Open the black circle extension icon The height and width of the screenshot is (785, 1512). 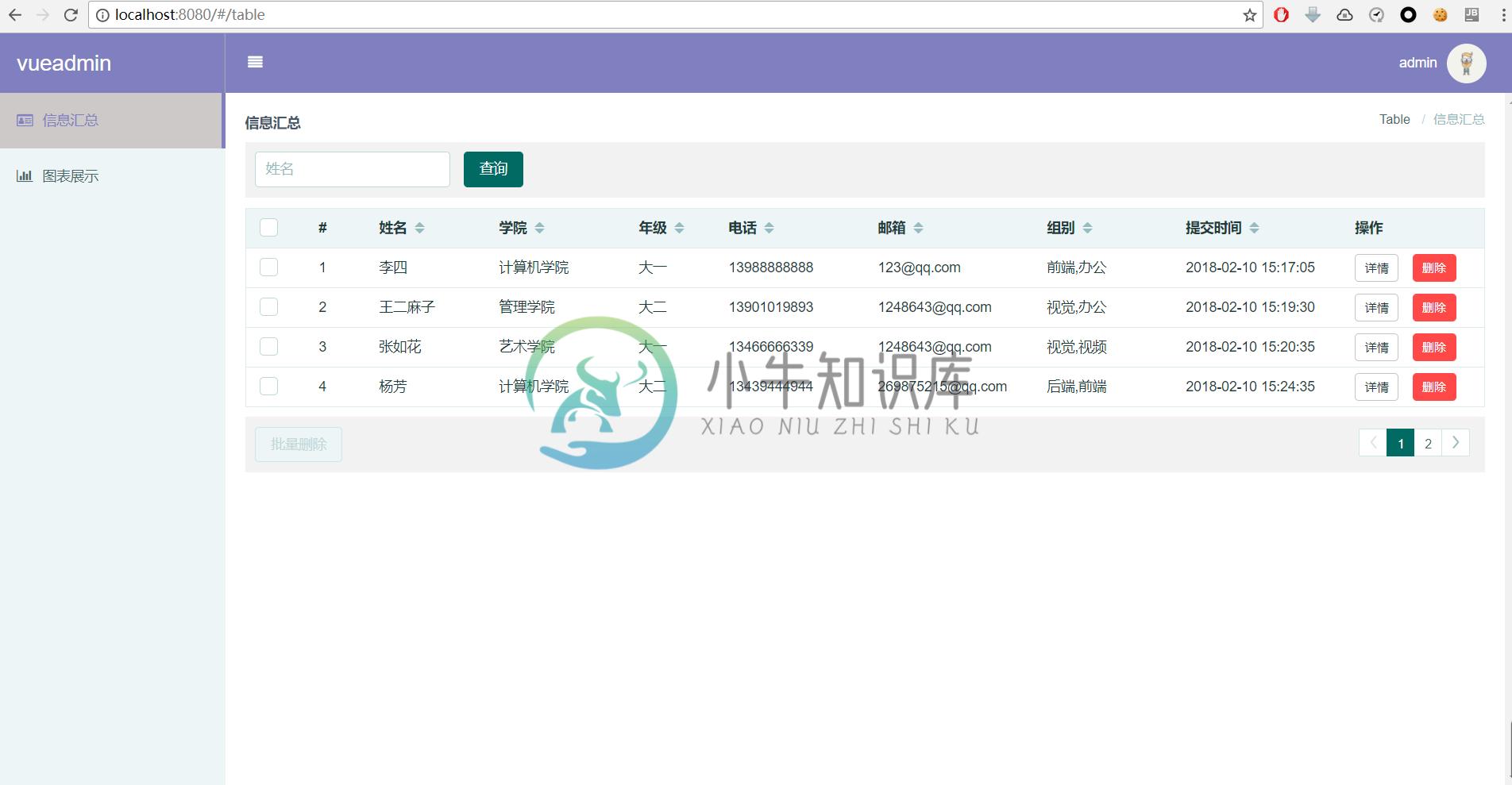point(1408,15)
